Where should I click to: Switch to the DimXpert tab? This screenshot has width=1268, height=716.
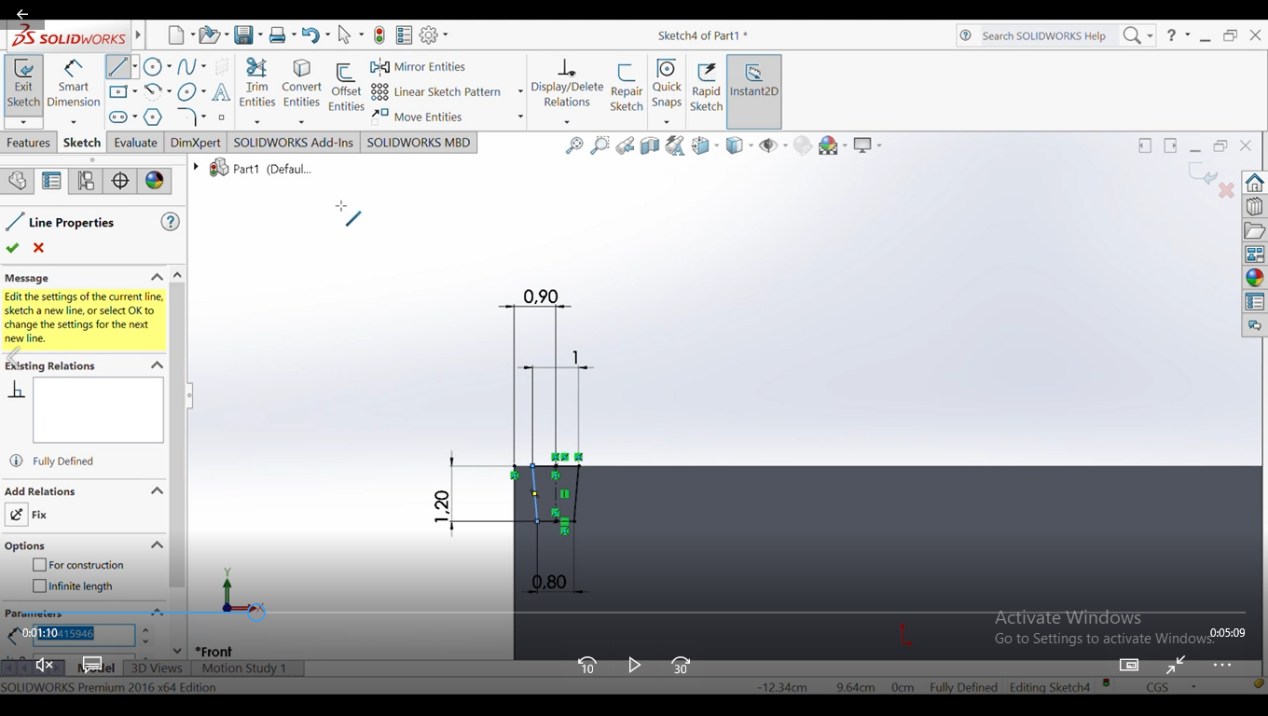tap(195, 143)
